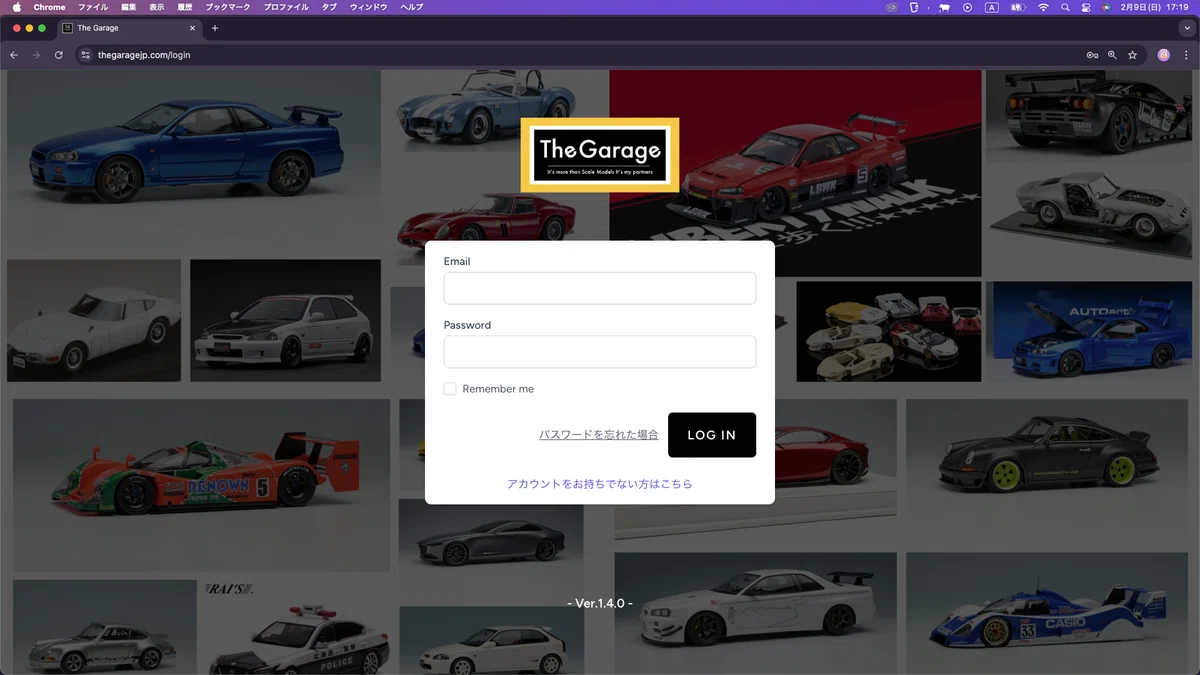Open the プロファイル menu

[x=286, y=7]
